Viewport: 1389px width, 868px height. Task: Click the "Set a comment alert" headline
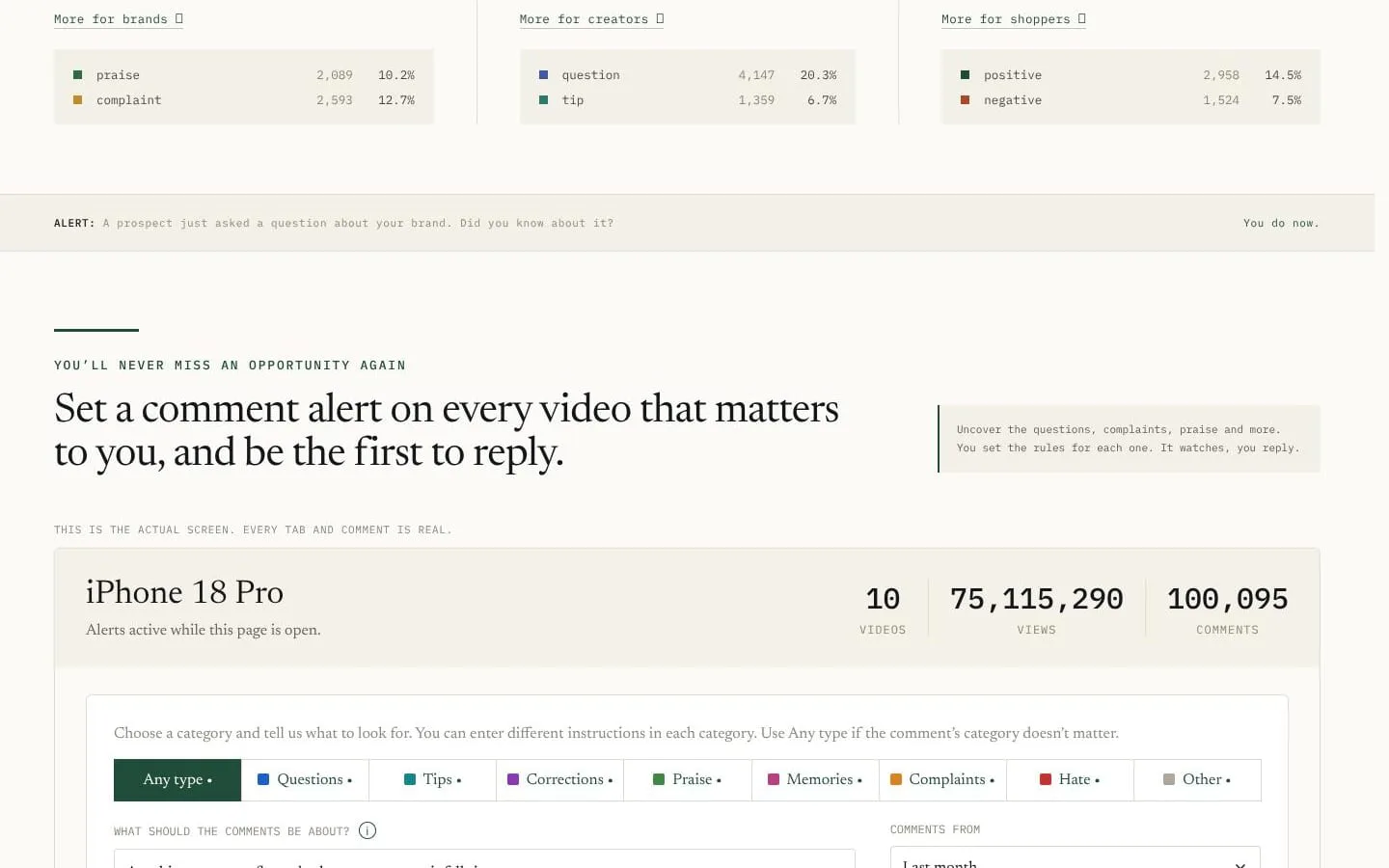click(447, 430)
